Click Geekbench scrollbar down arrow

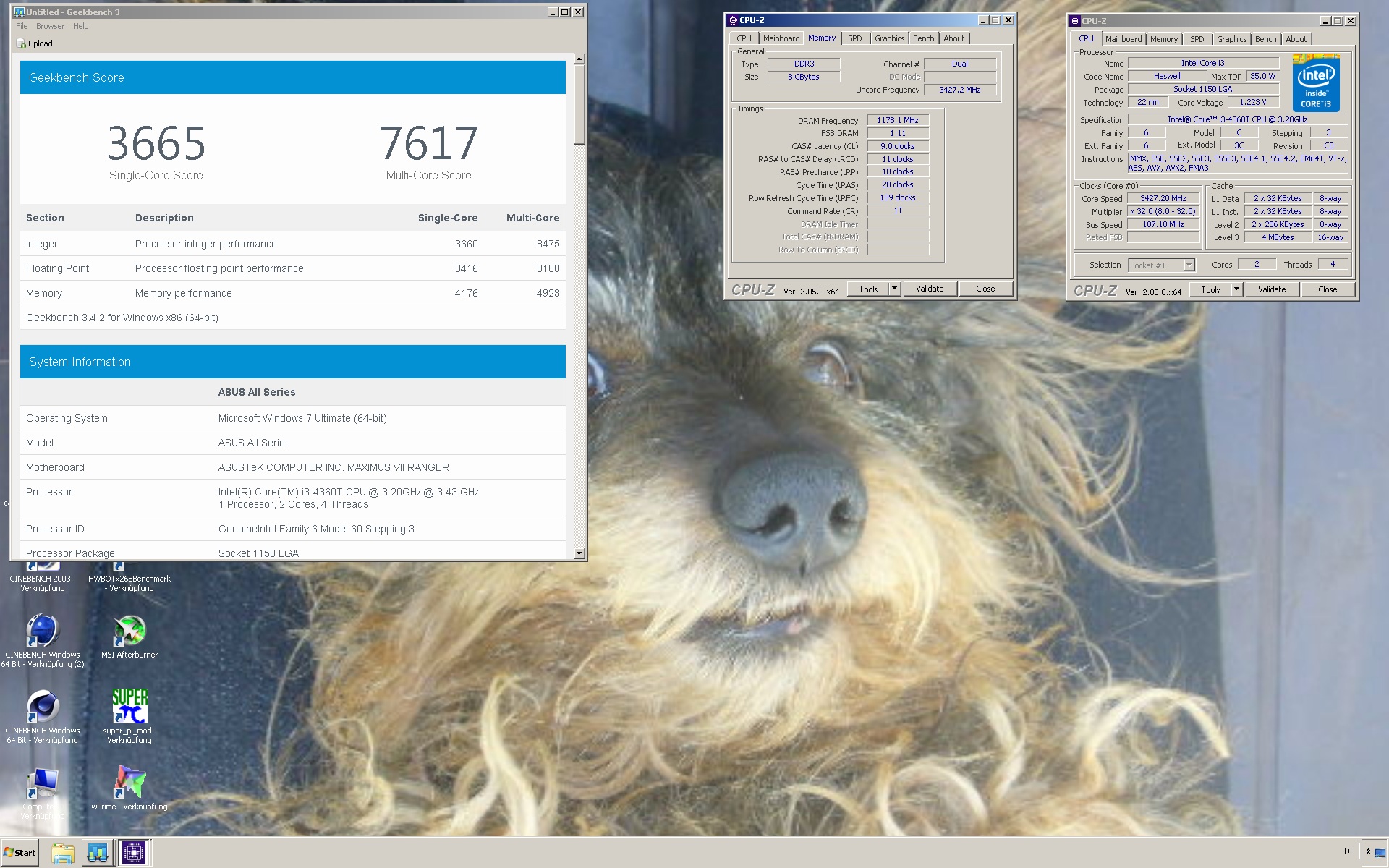(x=579, y=553)
